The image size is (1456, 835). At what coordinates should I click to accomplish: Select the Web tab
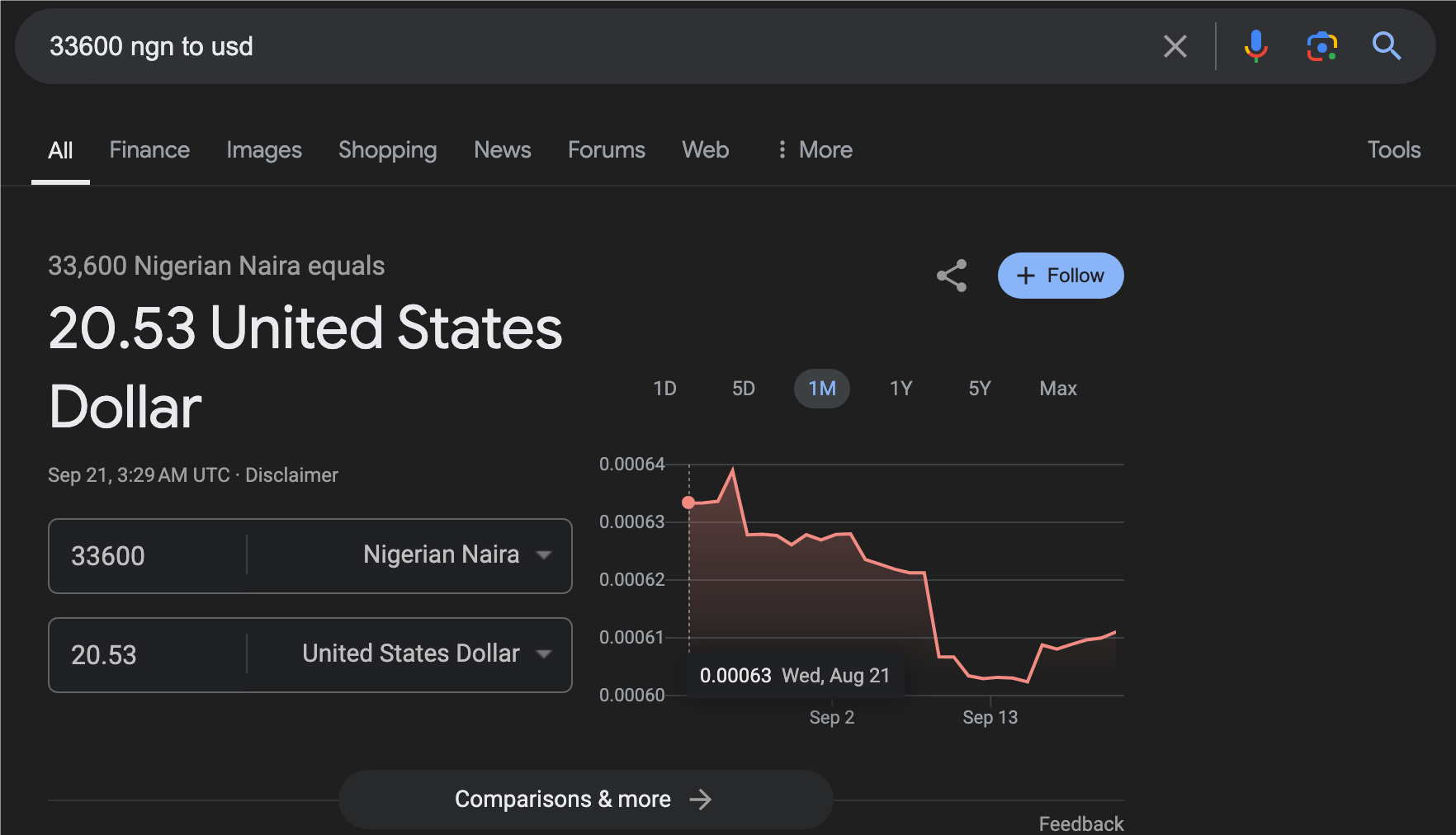coord(706,149)
